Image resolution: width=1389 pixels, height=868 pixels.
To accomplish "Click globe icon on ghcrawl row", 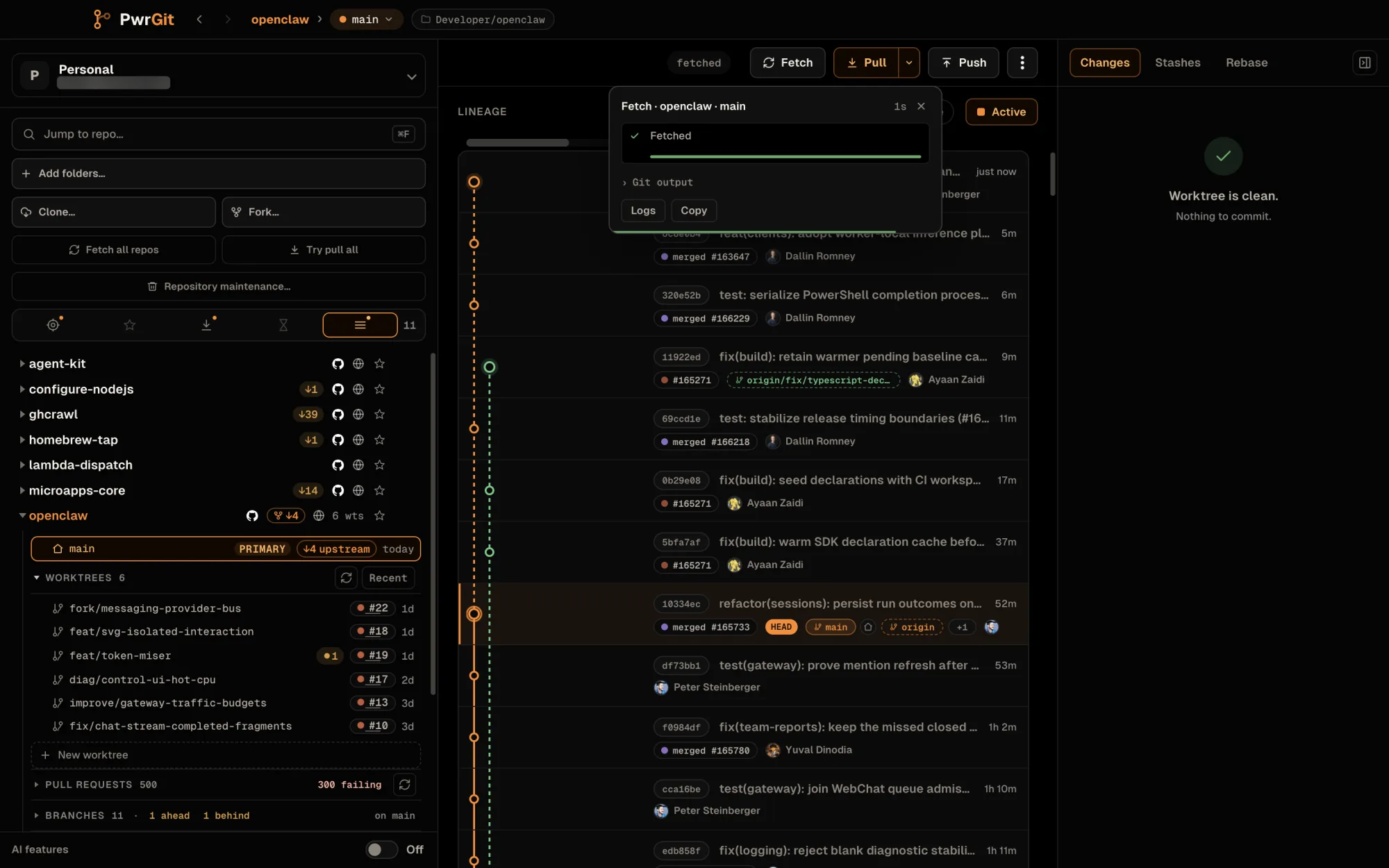I will (x=358, y=415).
